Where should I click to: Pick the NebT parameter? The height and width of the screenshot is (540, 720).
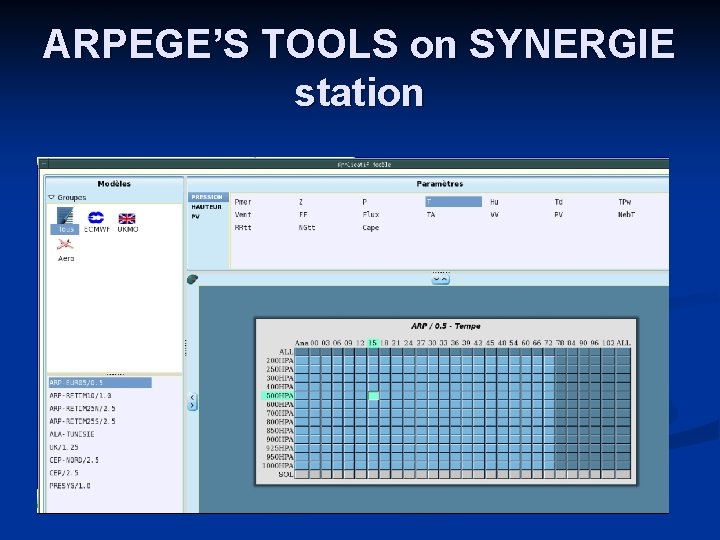626,214
